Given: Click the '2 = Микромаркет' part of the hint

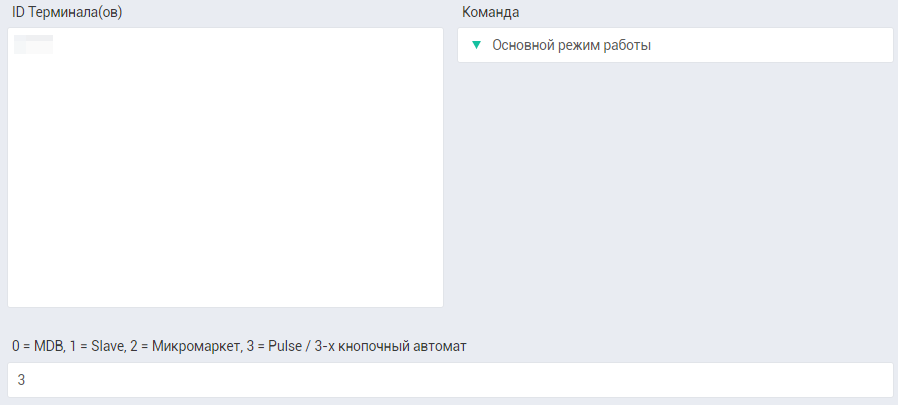Looking at the screenshot, I should (184, 346).
